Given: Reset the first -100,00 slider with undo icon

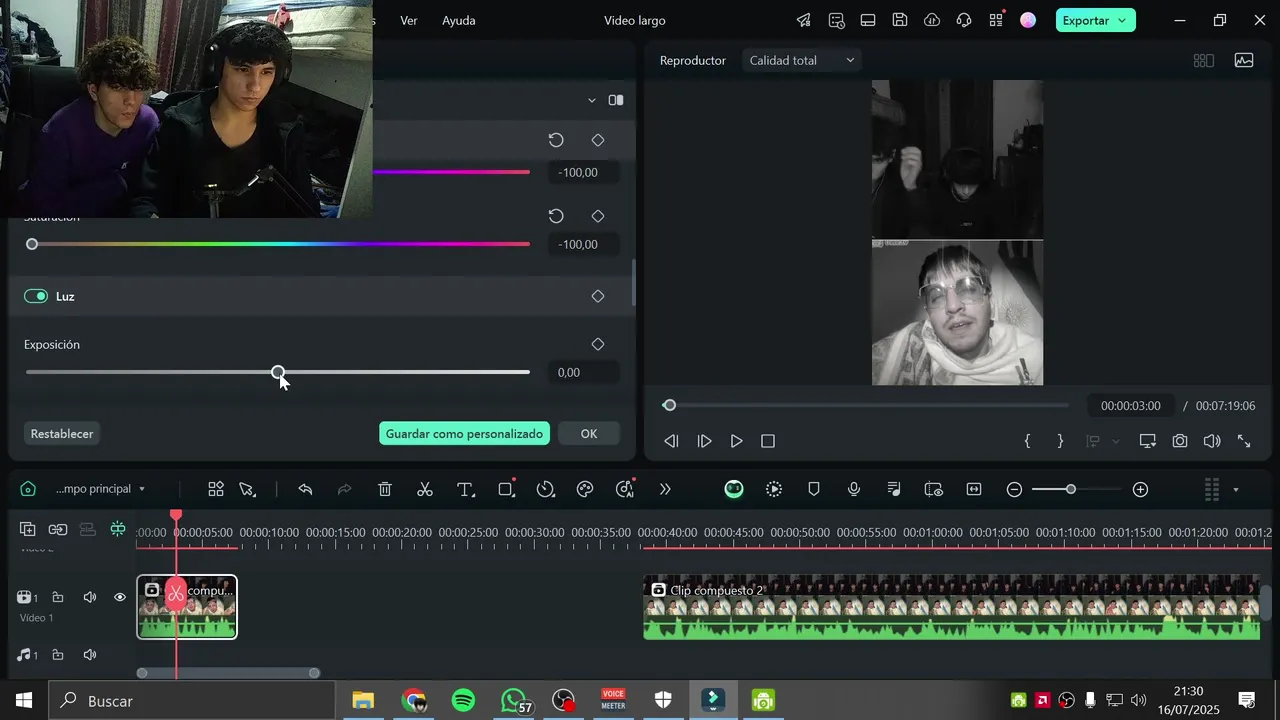Looking at the screenshot, I should click(x=556, y=140).
